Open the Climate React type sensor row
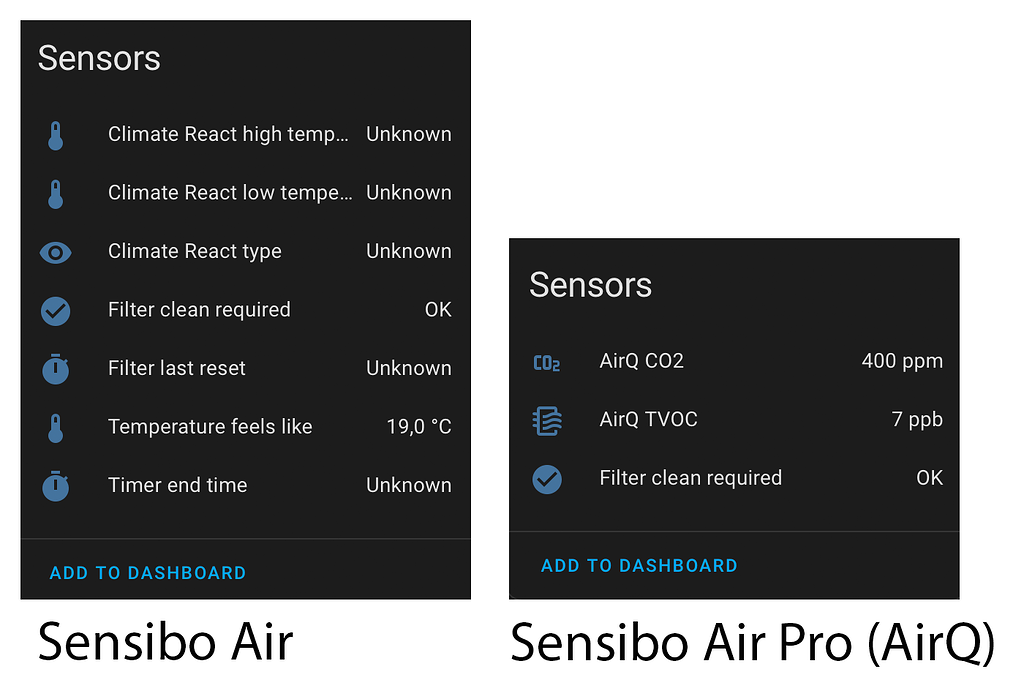 195,252
